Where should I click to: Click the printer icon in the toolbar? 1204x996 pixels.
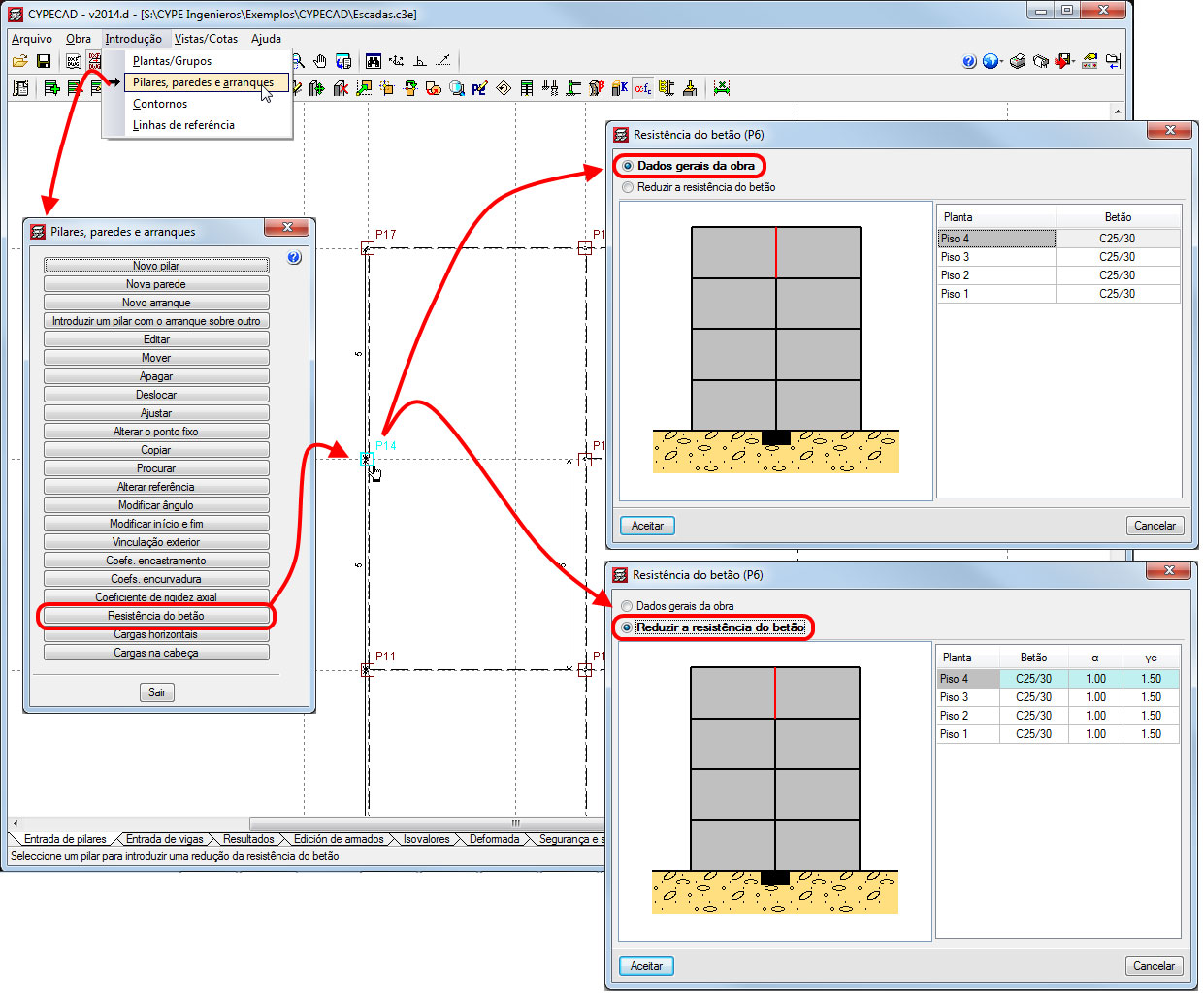tap(1018, 61)
